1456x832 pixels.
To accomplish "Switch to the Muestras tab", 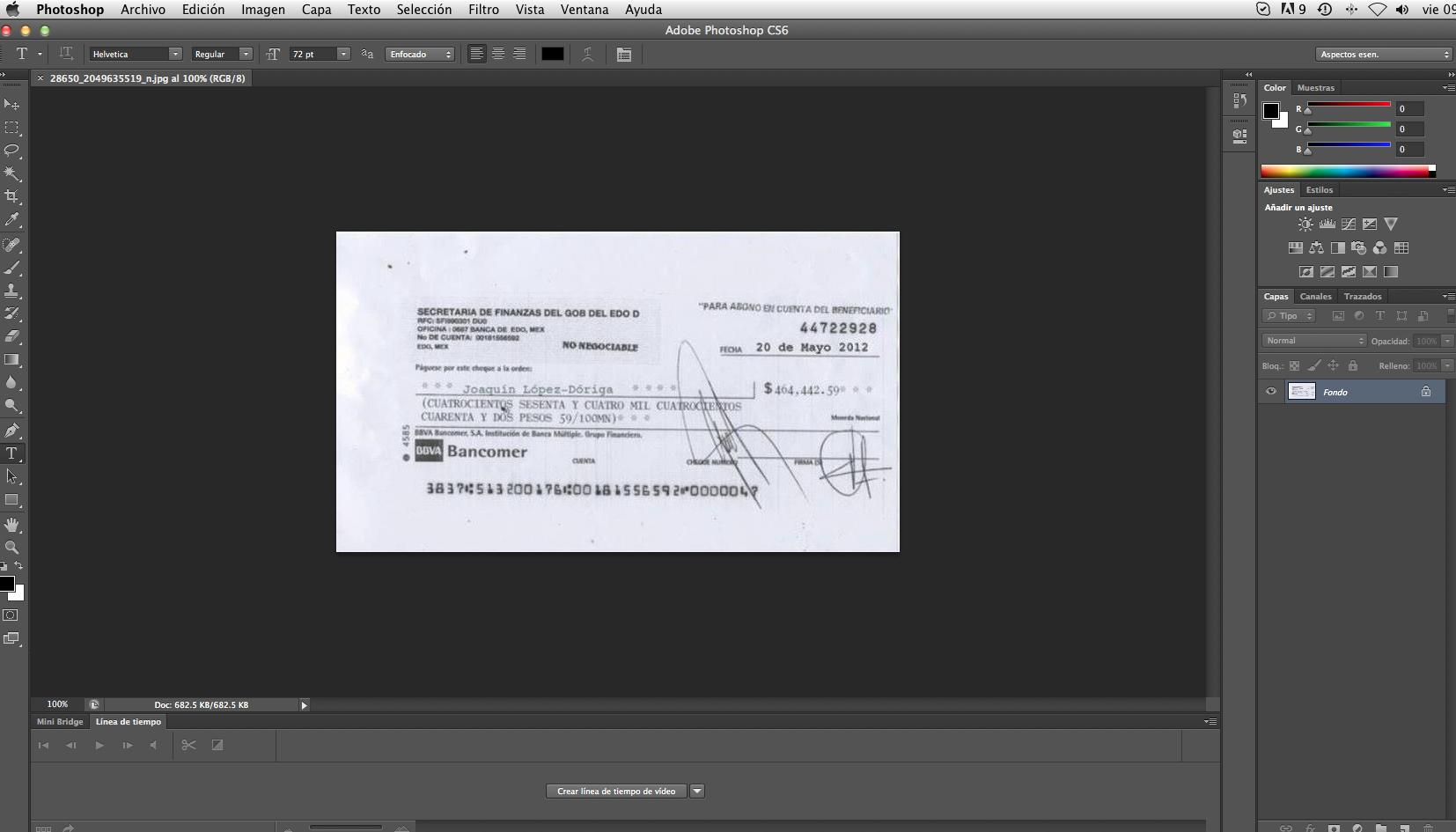I will [1316, 88].
